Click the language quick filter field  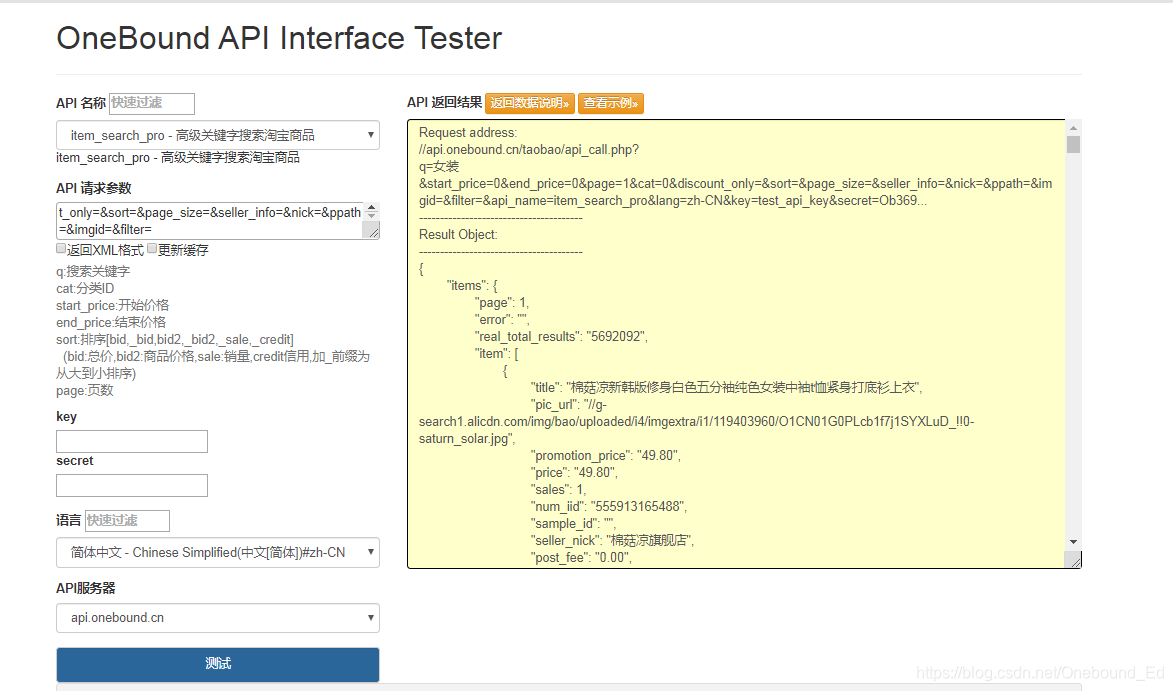tap(127, 520)
